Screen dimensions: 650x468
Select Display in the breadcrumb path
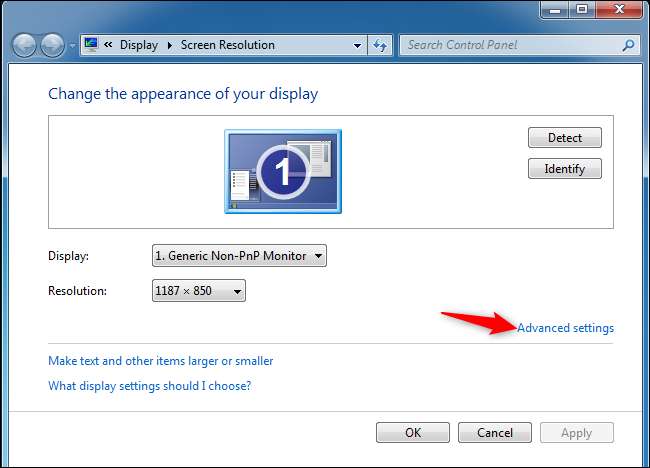[x=139, y=45]
